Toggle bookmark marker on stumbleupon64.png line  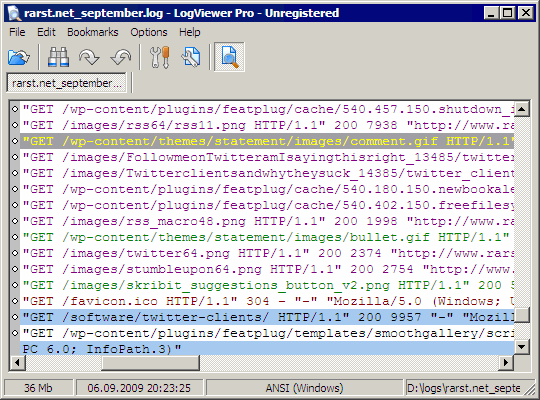15,269
